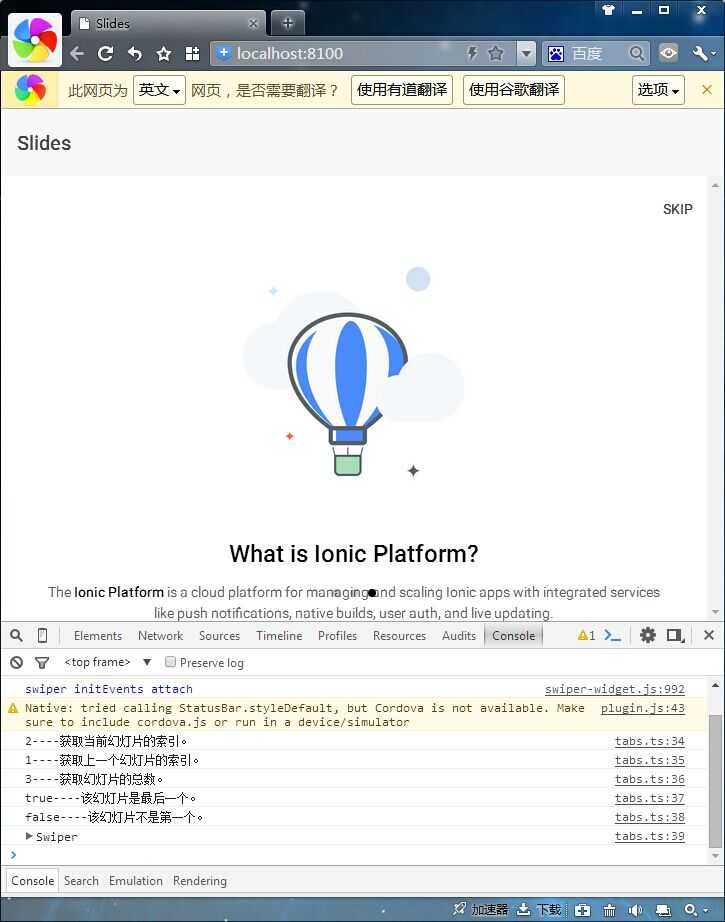
Task: Click the SKIP button on slide
Action: 677,209
